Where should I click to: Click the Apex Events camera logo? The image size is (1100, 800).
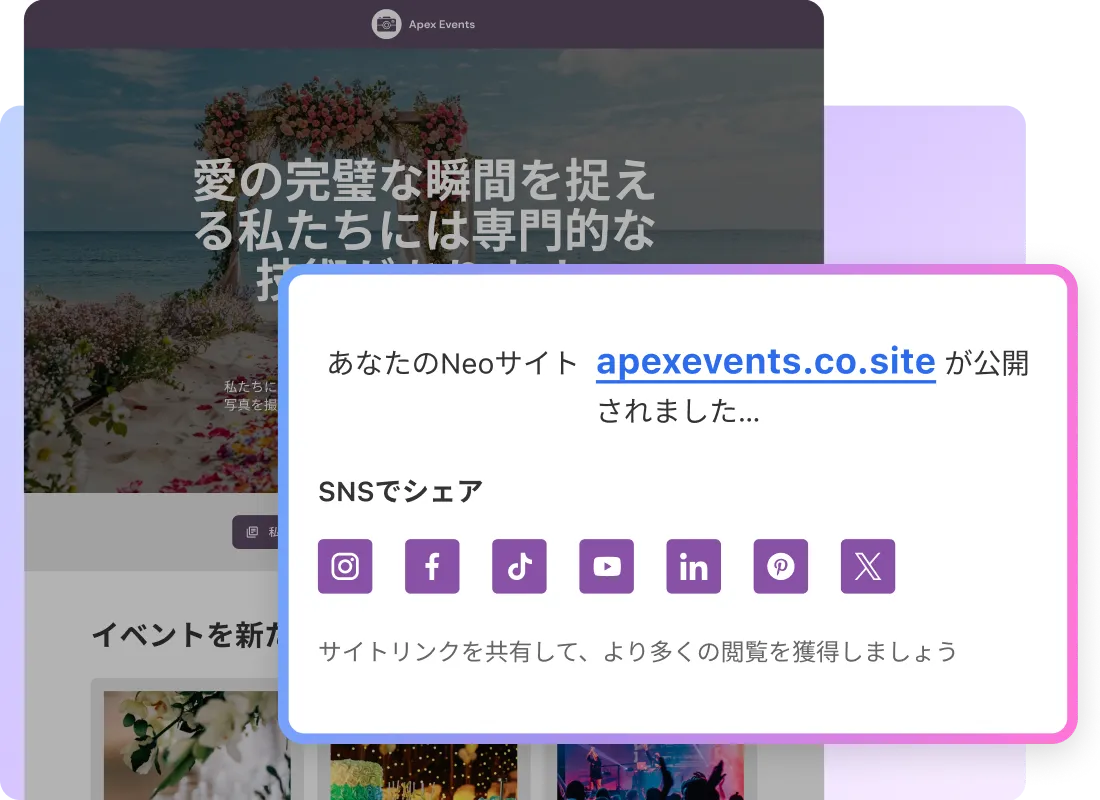386,25
